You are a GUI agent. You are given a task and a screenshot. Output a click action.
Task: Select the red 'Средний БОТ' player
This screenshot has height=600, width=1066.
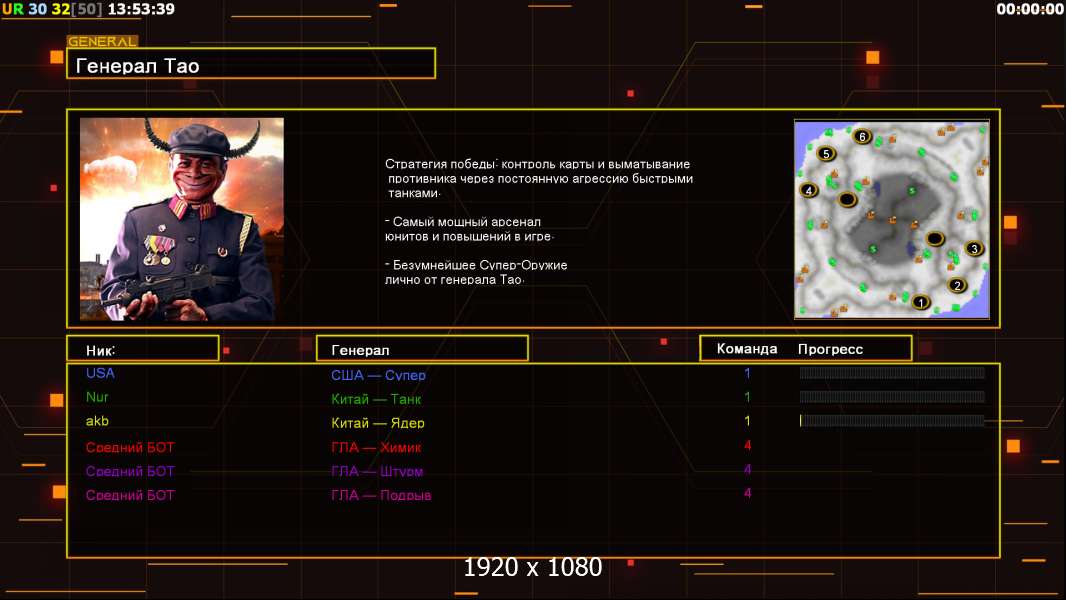coord(130,447)
